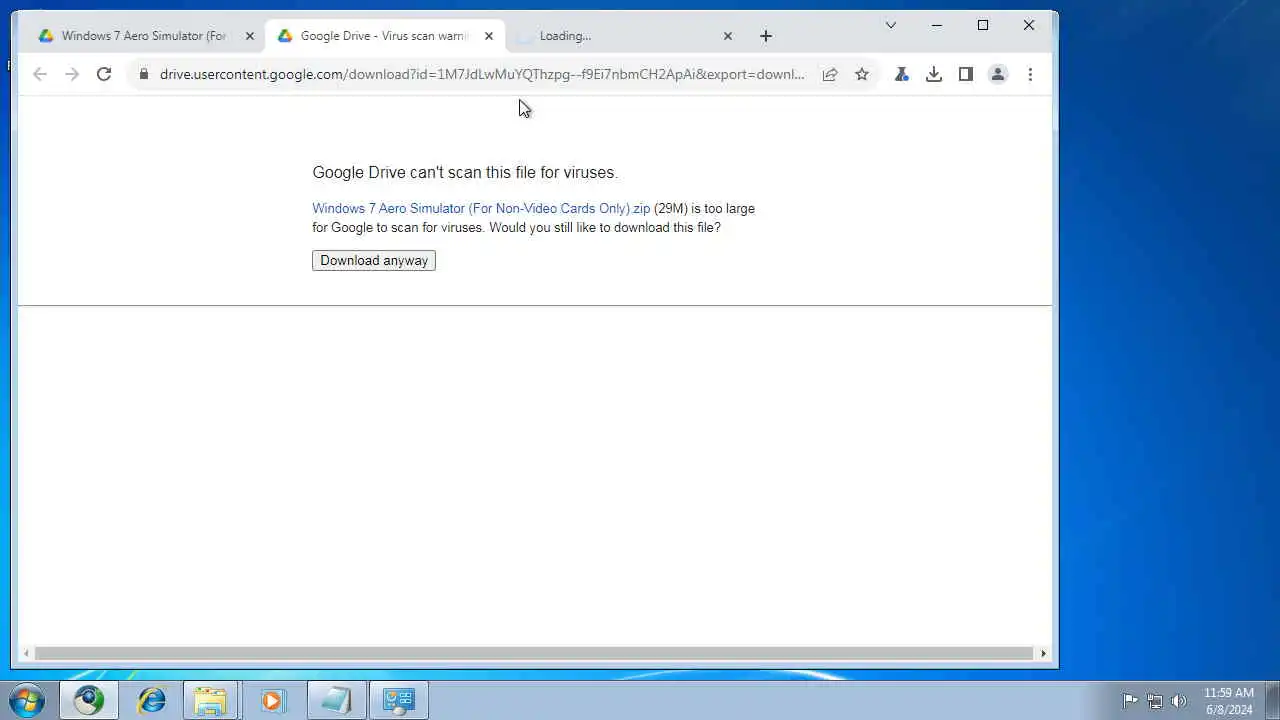1280x720 pixels.
Task: Open the Chrome three-dot menu
Action: [x=1030, y=74]
